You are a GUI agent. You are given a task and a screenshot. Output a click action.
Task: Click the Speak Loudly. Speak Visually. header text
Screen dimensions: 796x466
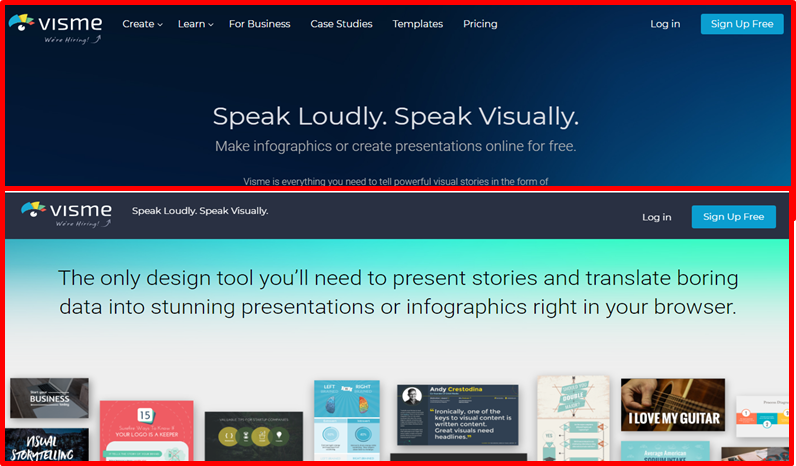click(200, 211)
